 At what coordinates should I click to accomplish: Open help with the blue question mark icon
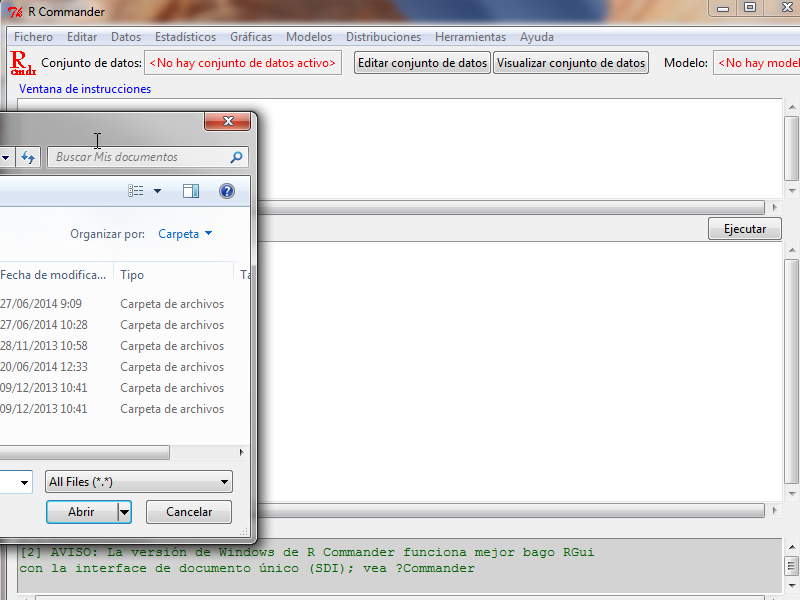tap(226, 191)
